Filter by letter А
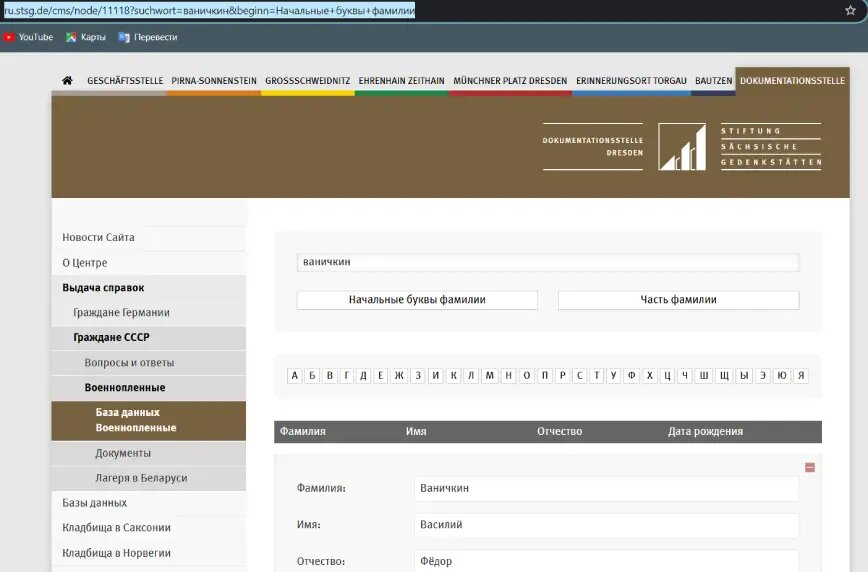The height and width of the screenshot is (572, 868). click(x=294, y=376)
